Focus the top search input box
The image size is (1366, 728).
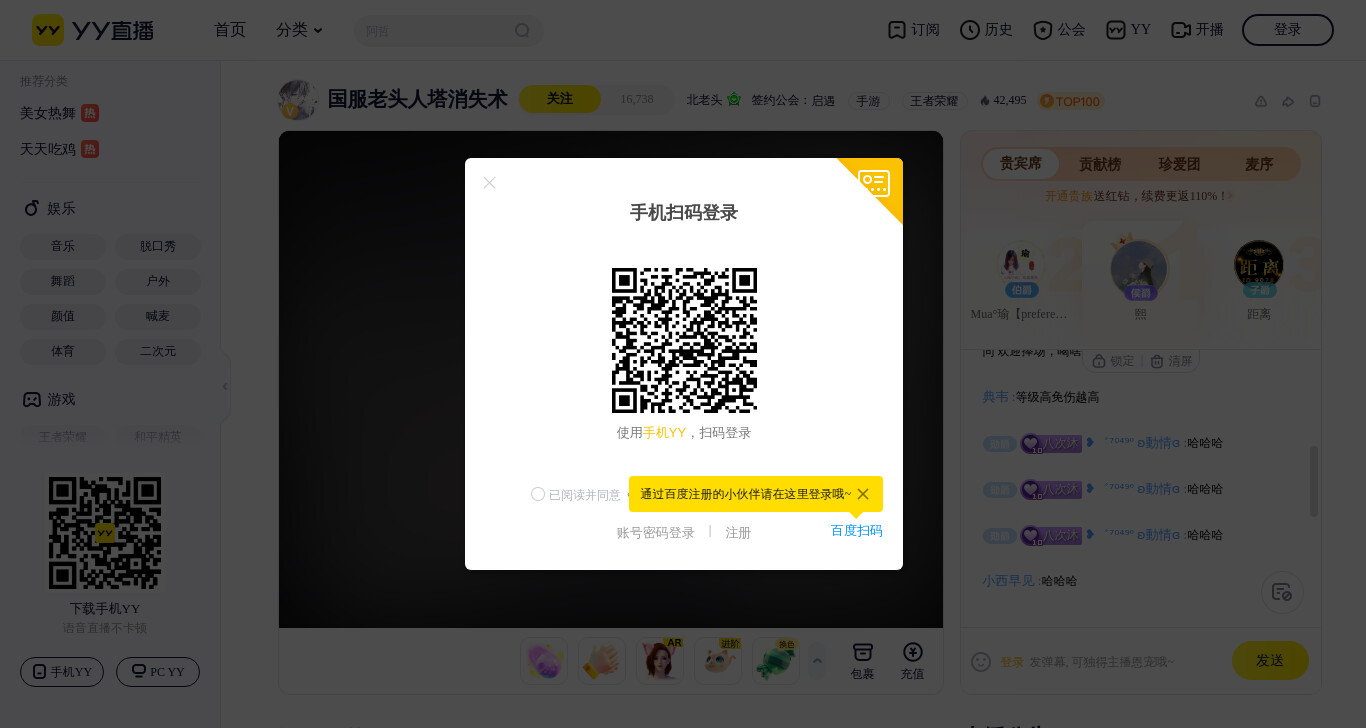[435, 31]
